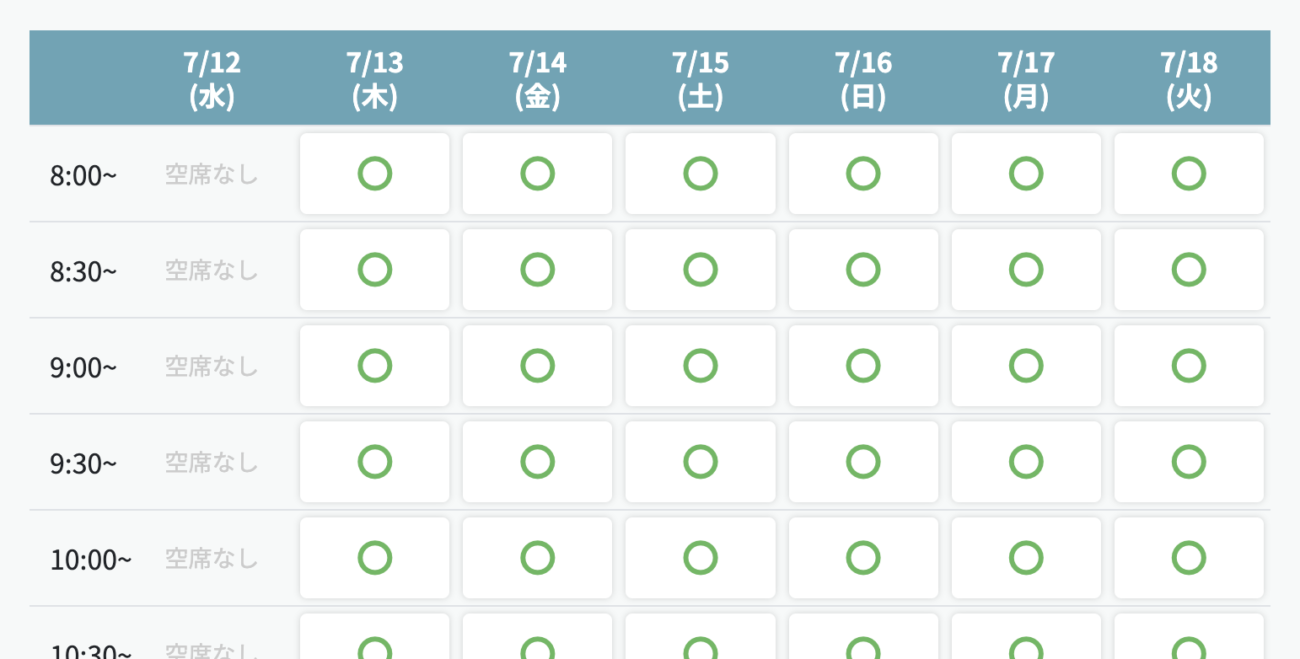
Task: Reserve the 9:00 slot on 7/17 (月)
Action: [1026, 366]
